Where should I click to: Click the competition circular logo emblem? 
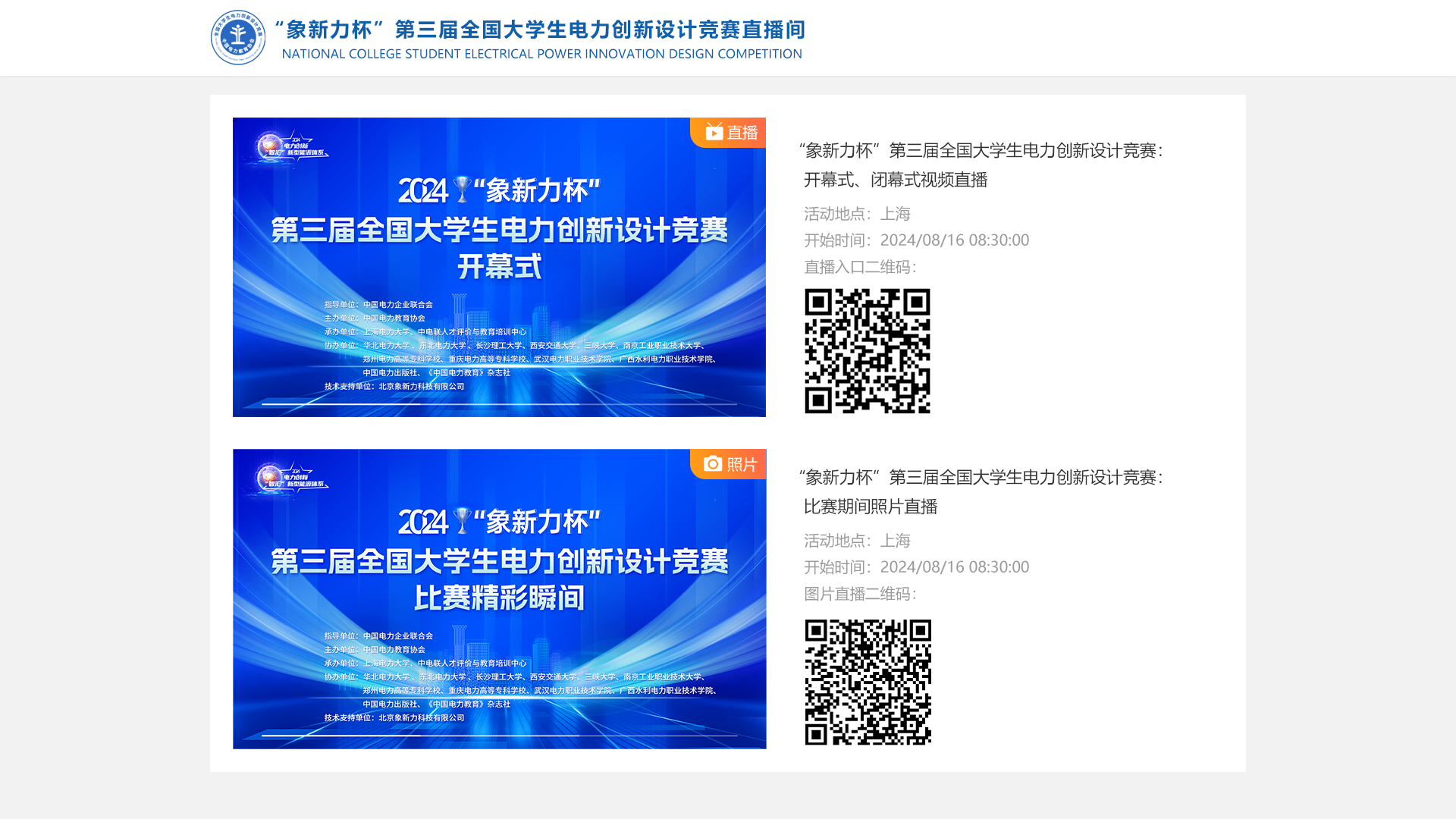click(238, 37)
